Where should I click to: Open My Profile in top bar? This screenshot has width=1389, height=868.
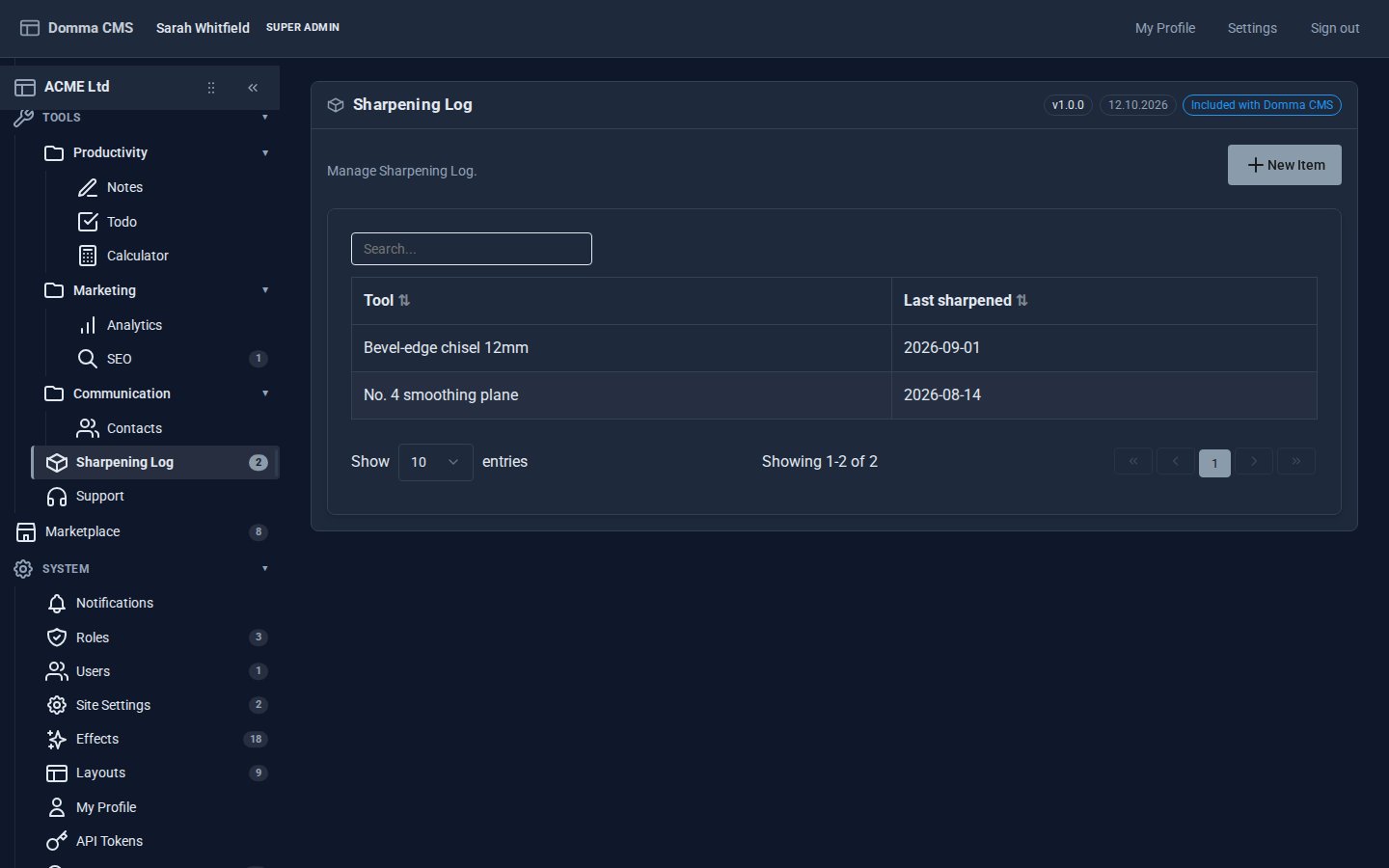(1165, 28)
